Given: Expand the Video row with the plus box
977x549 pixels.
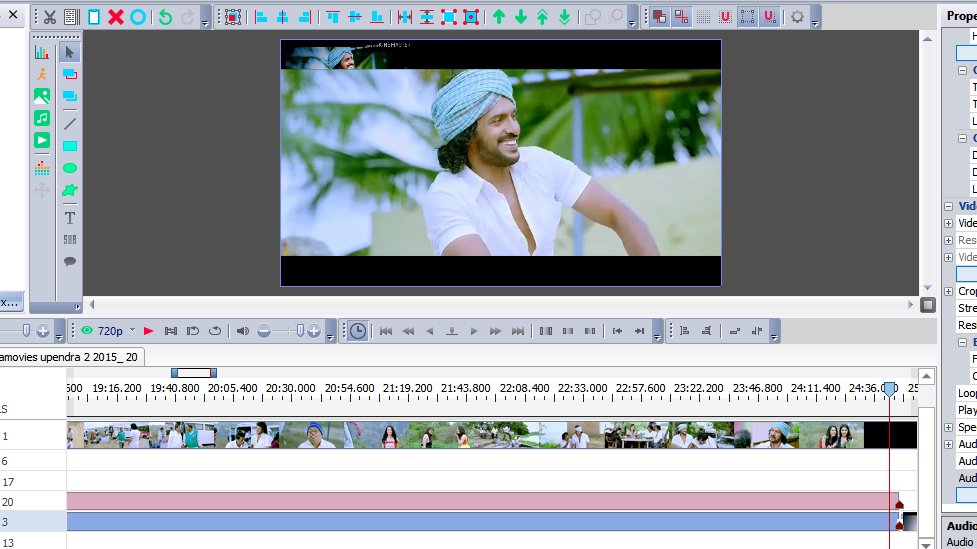Looking at the screenshot, I should tap(948, 223).
